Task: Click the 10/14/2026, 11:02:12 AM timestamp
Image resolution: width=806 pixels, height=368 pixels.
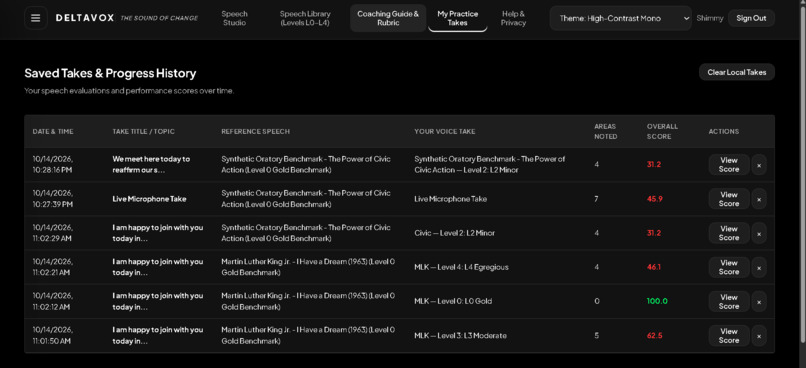Action: pyautogui.click(x=52, y=301)
